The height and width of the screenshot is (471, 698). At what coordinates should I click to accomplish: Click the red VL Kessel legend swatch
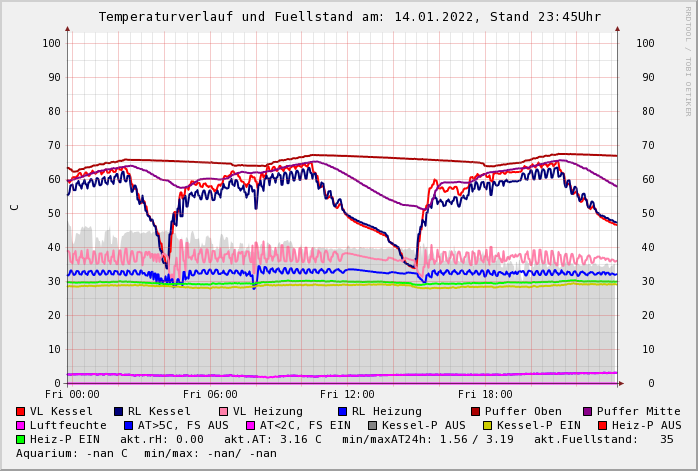pyautogui.click(x=21, y=411)
